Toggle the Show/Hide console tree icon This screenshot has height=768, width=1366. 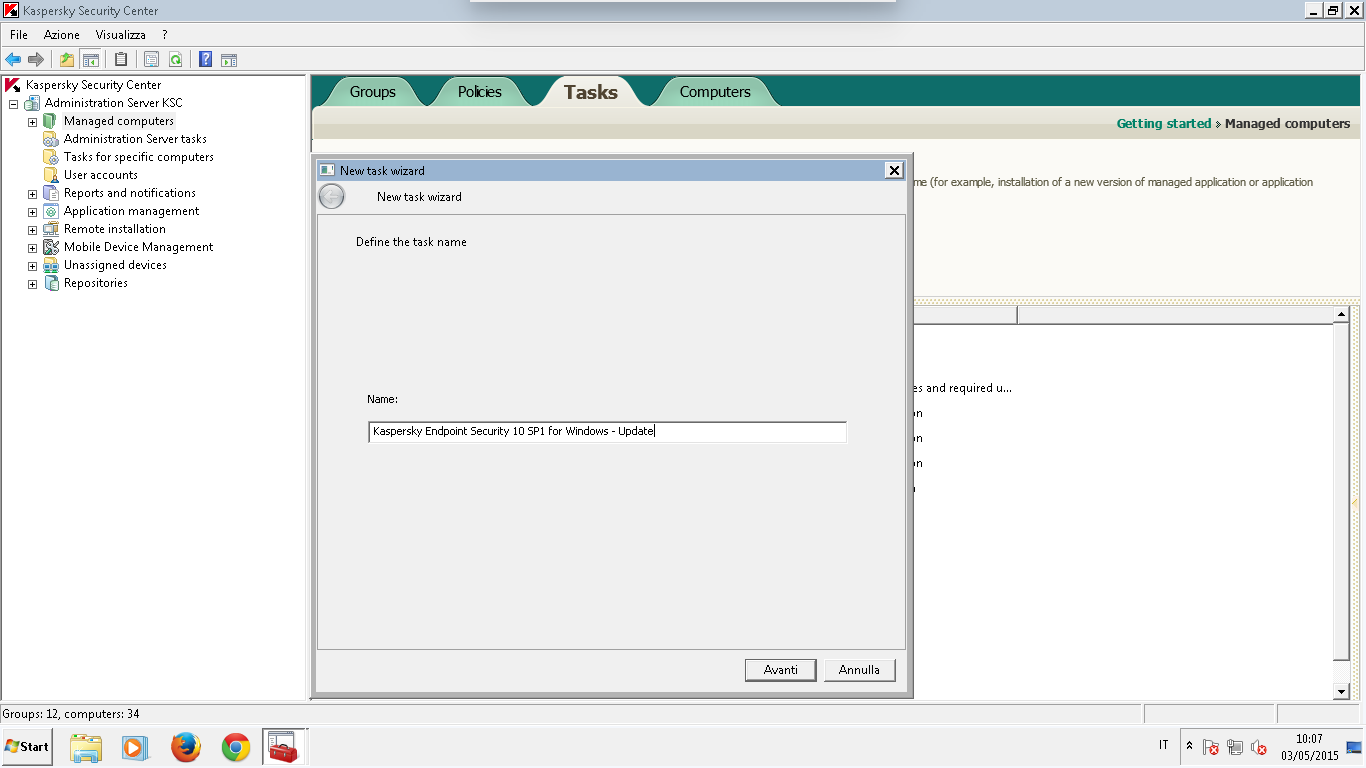[90, 59]
